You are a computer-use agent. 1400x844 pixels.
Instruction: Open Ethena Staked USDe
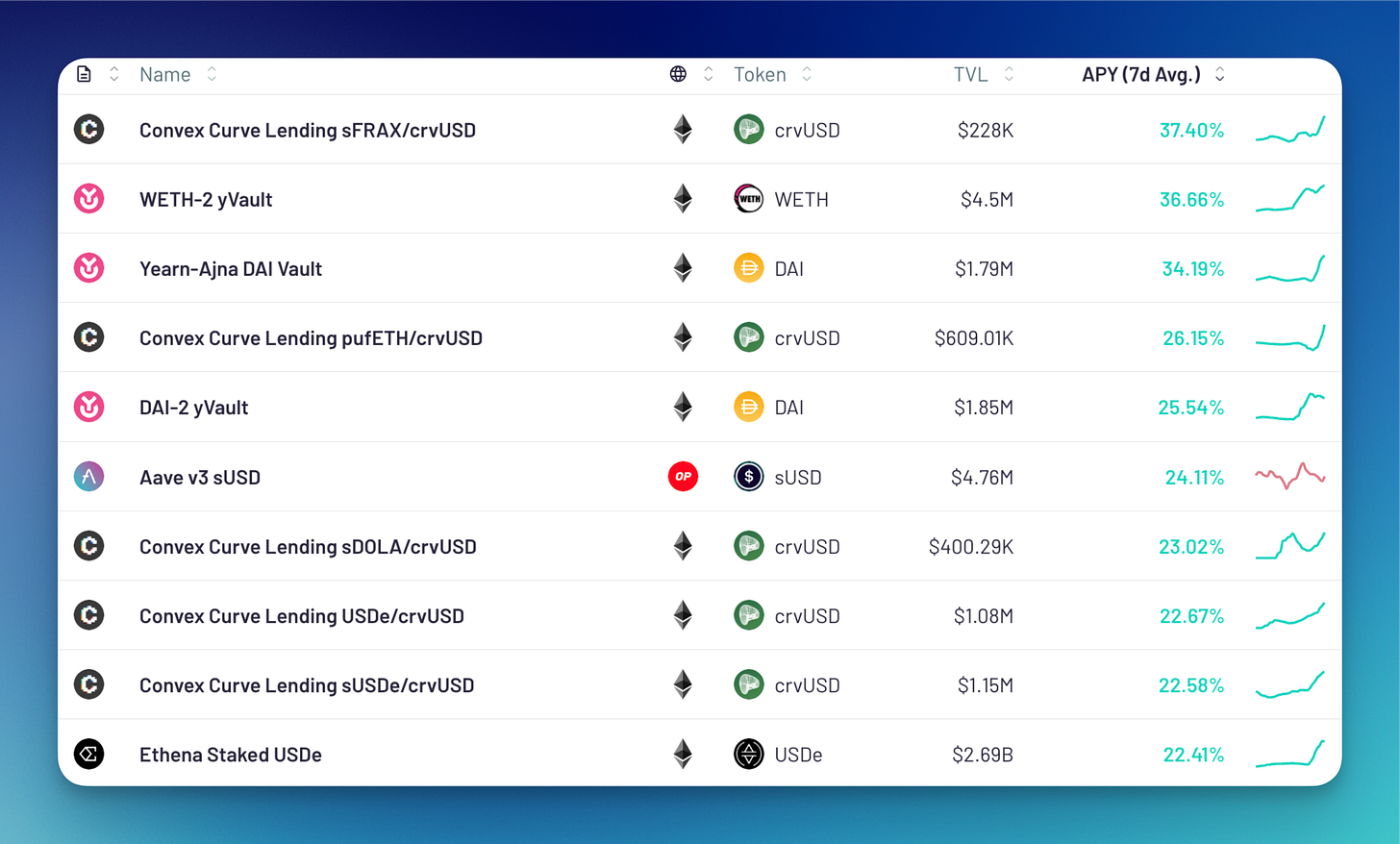click(231, 756)
